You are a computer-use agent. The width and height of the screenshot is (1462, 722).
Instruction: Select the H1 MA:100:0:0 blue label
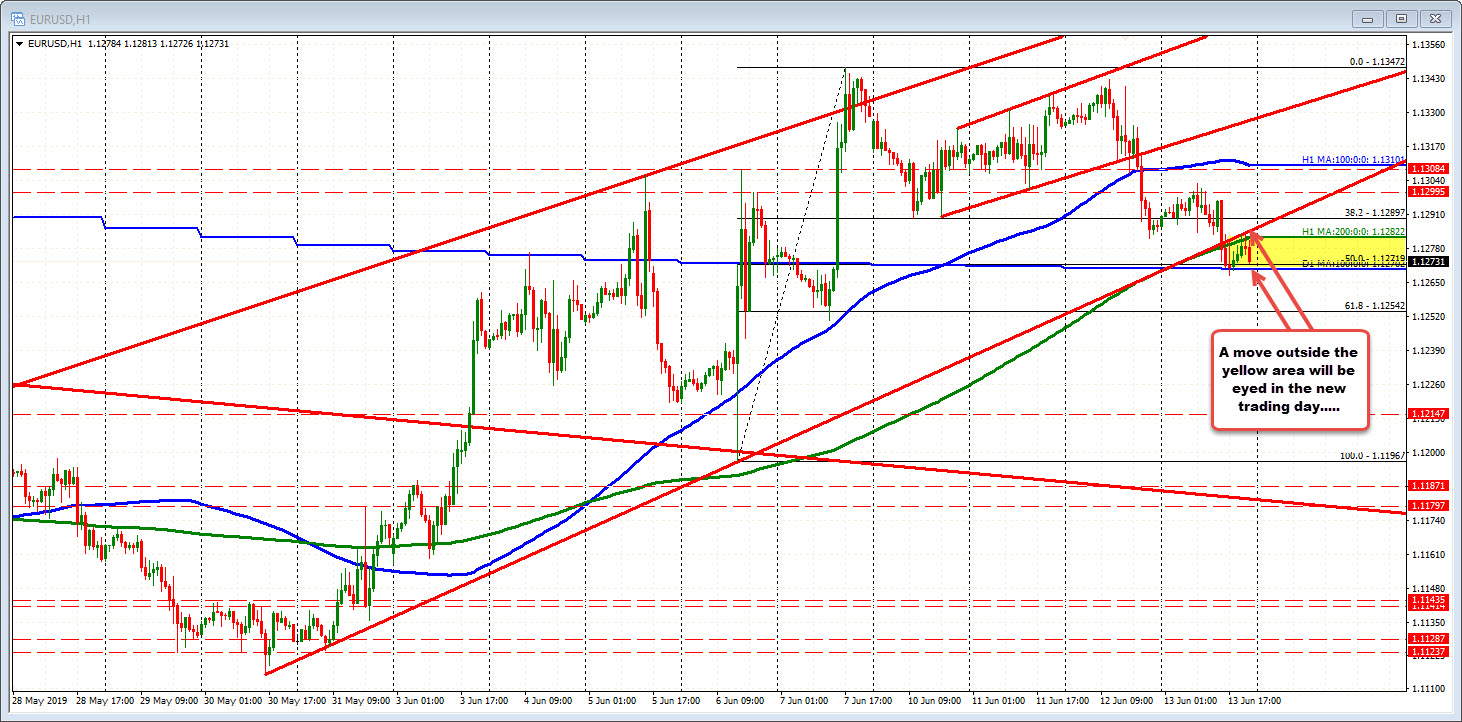[x=1354, y=159]
